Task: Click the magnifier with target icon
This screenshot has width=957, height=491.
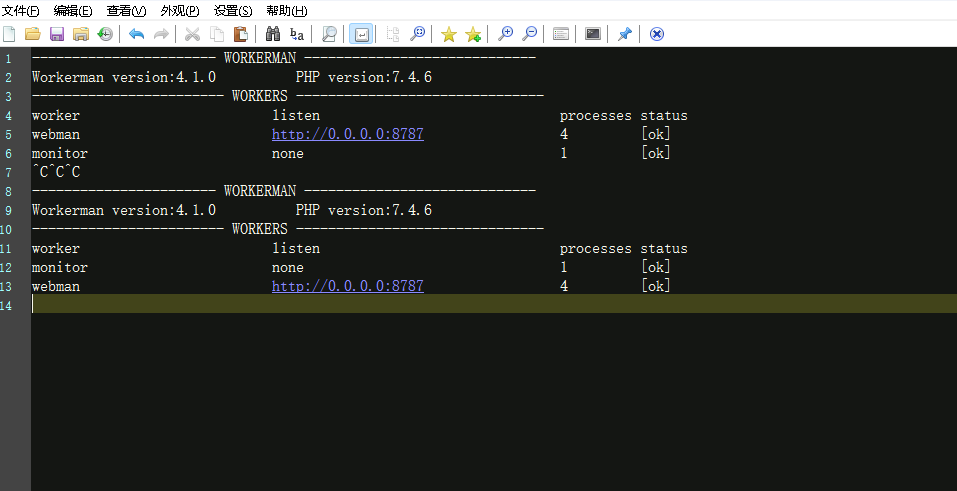Action: click(x=417, y=34)
